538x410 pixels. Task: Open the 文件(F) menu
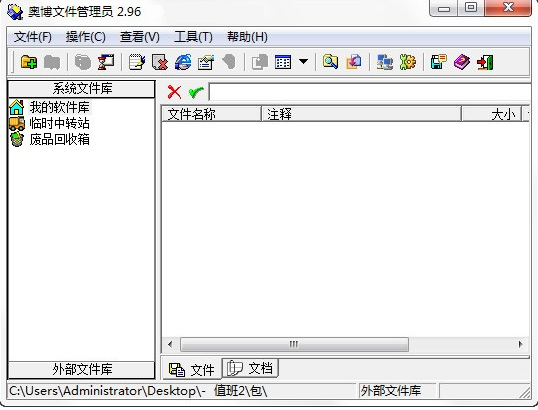[x=33, y=37]
